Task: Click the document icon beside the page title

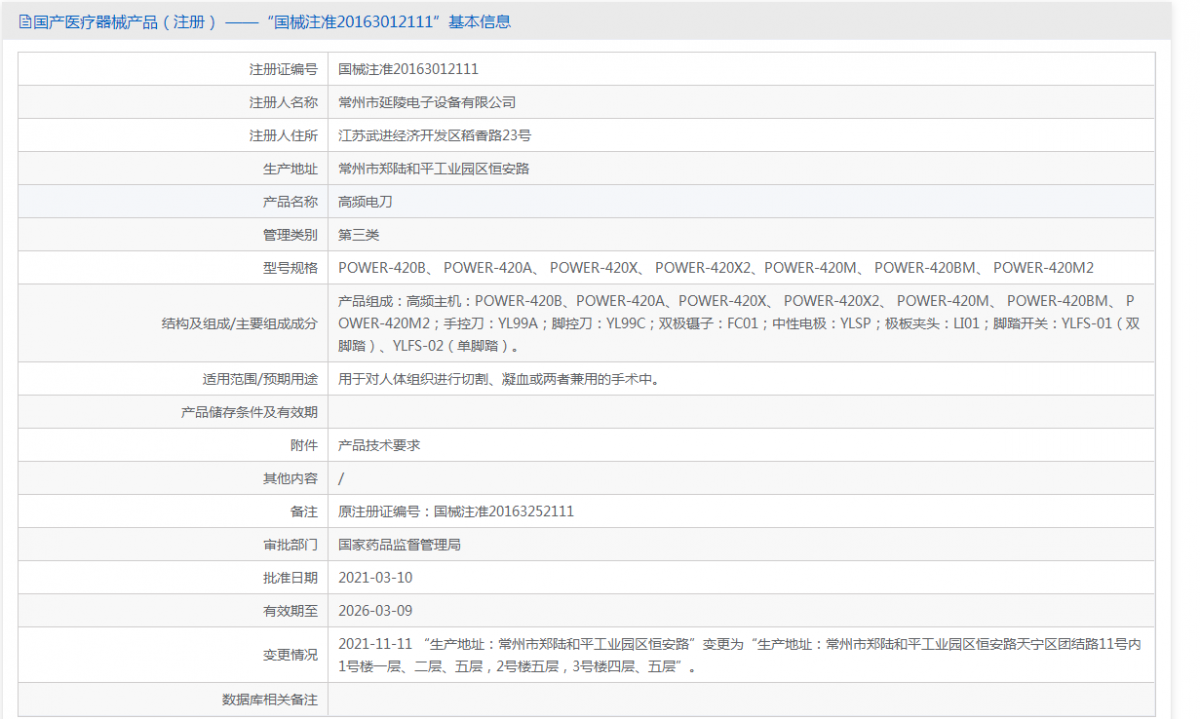Action: pyautogui.click(x=25, y=21)
